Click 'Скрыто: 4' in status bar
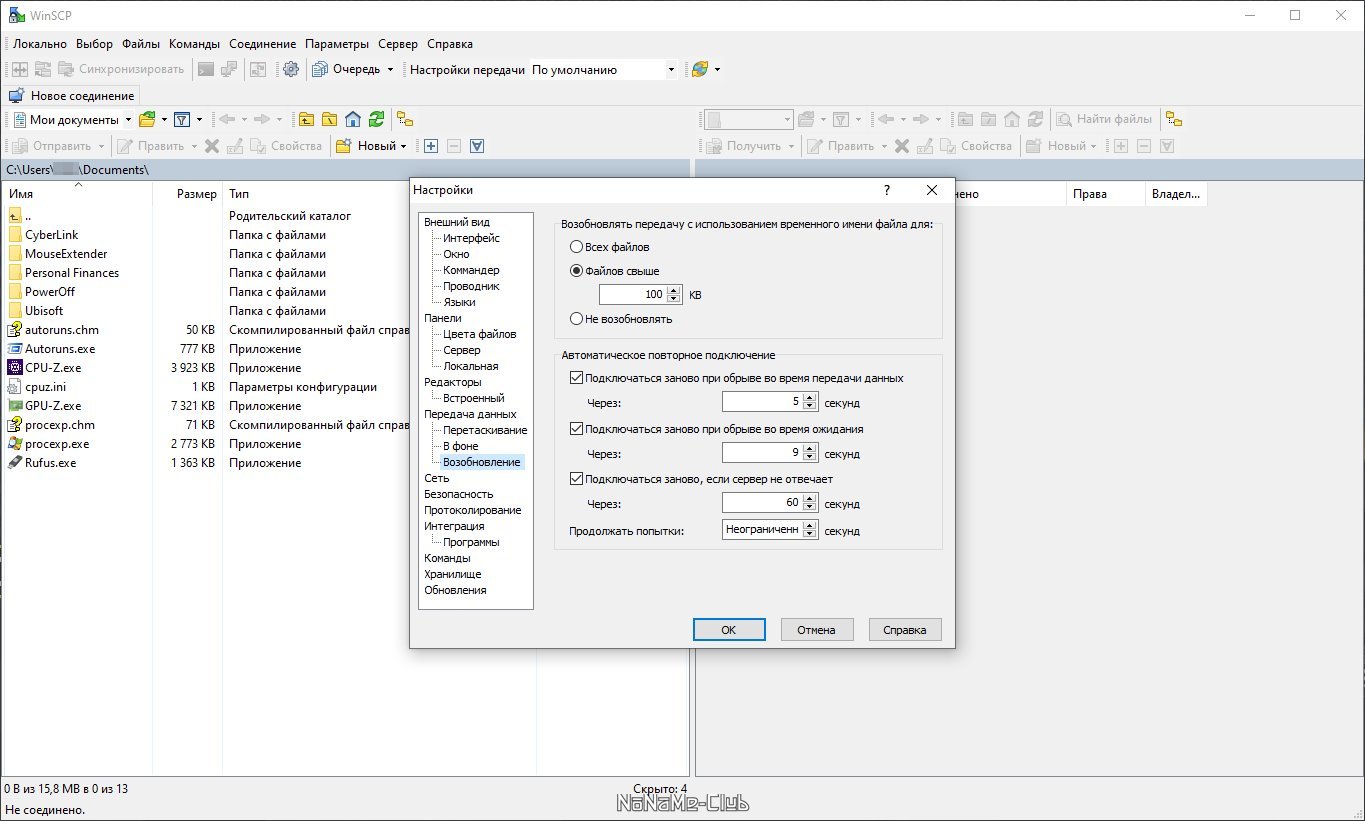This screenshot has width=1365, height=821. point(660,789)
